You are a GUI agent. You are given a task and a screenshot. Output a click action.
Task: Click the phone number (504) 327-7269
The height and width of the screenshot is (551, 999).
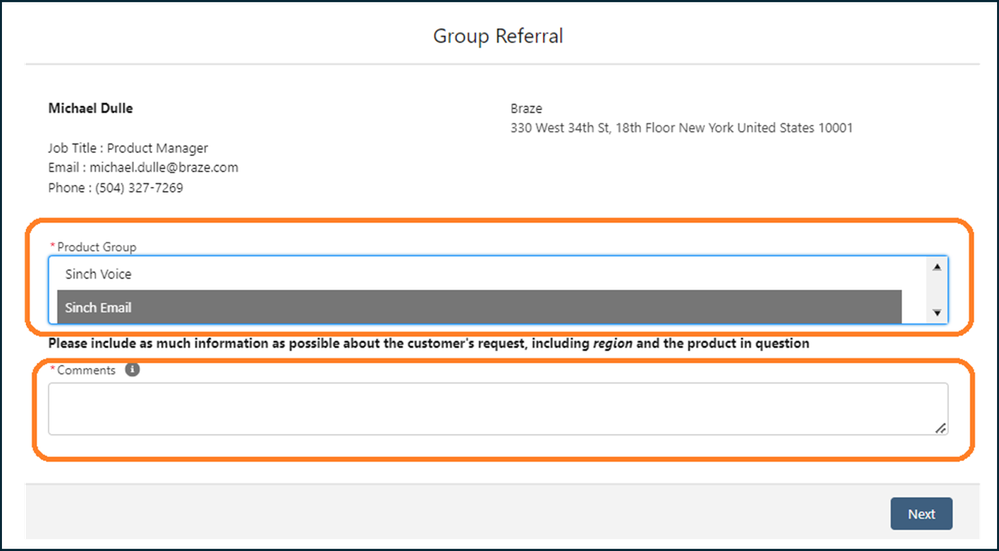139,188
